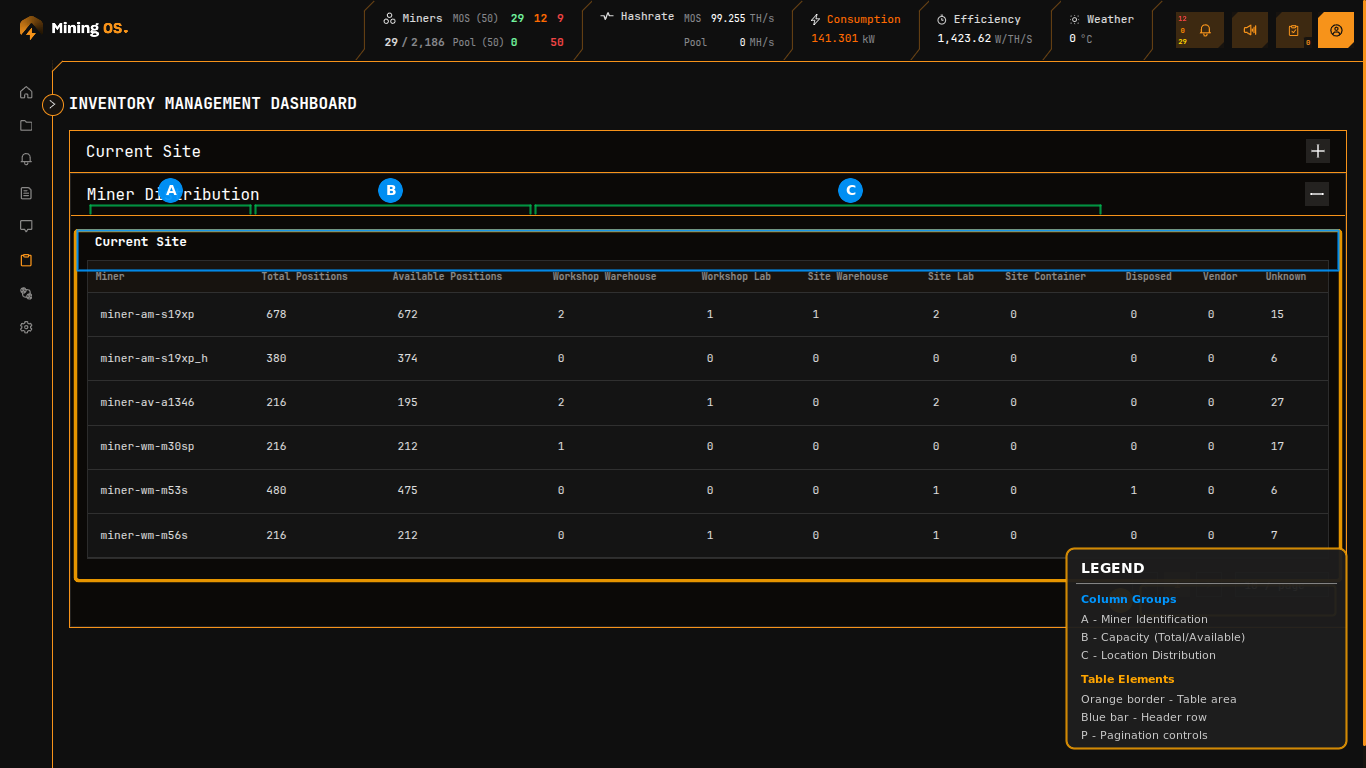Open the sidebar settings gear icon

pos(26,327)
